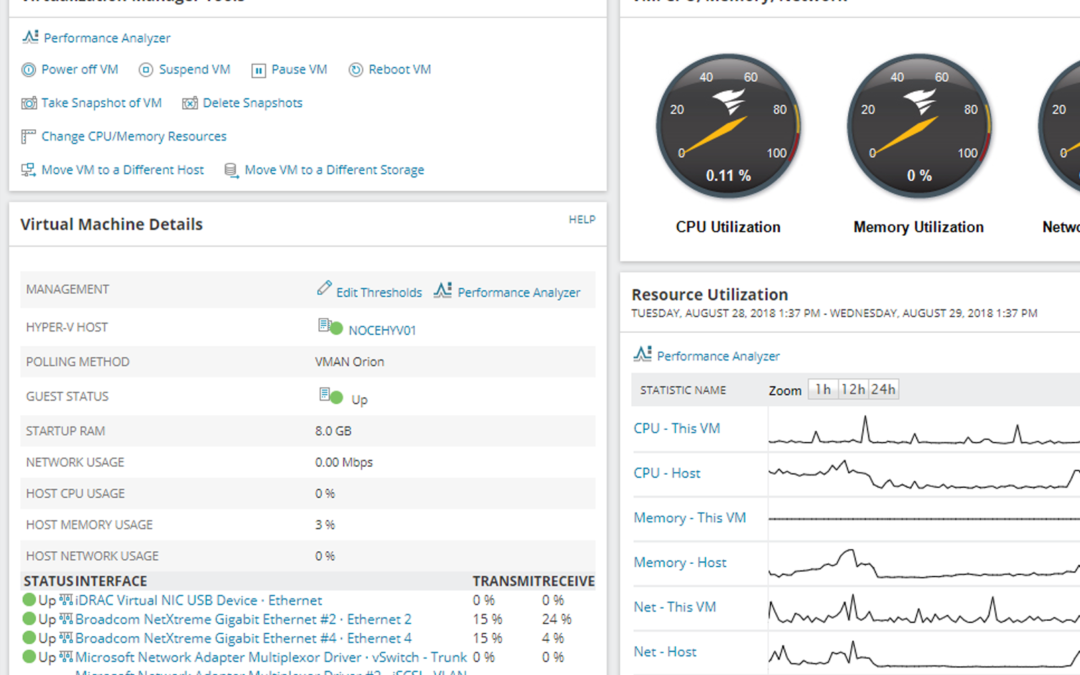Click the Suspend VM icon
The height and width of the screenshot is (675, 1080).
(146, 70)
